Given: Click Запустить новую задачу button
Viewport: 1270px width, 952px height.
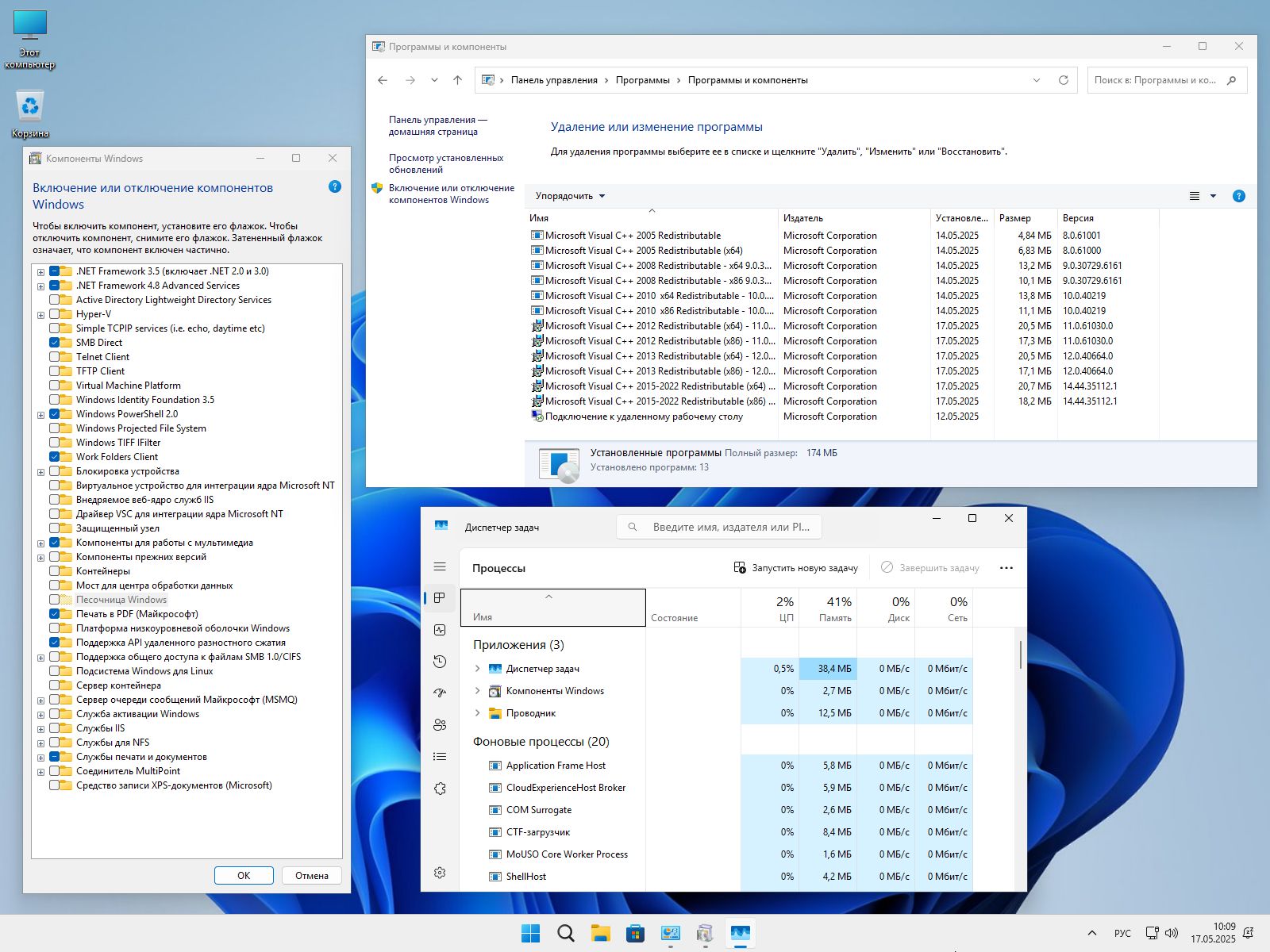Looking at the screenshot, I should tap(795, 568).
